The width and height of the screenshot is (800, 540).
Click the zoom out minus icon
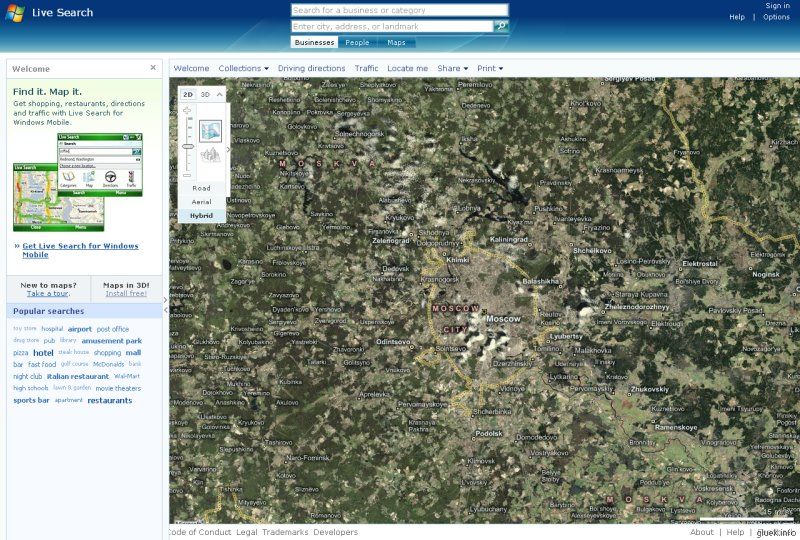click(187, 174)
